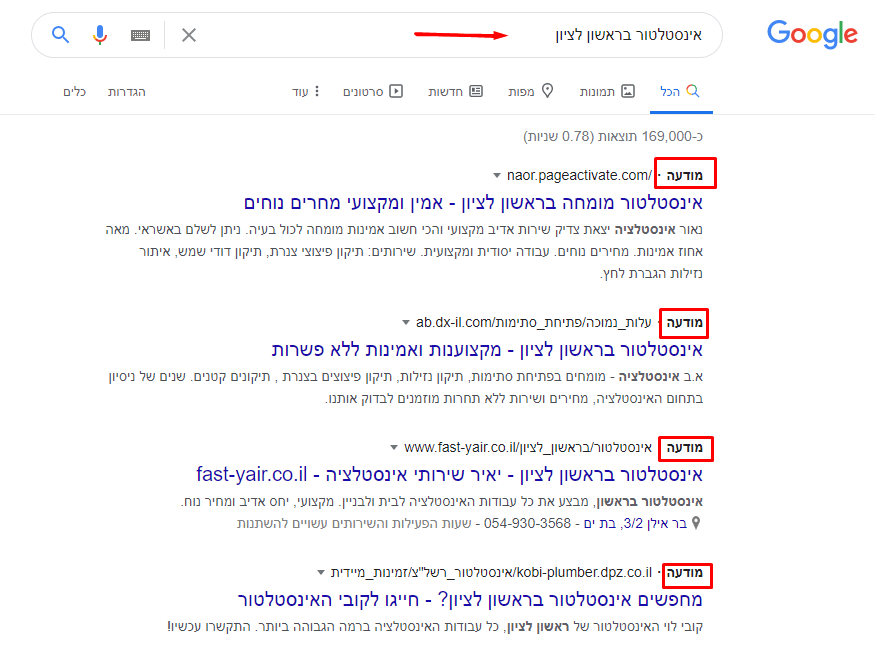The image size is (875, 646).
Task: Select the הכל (All) tab
Action: click(680, 91)
